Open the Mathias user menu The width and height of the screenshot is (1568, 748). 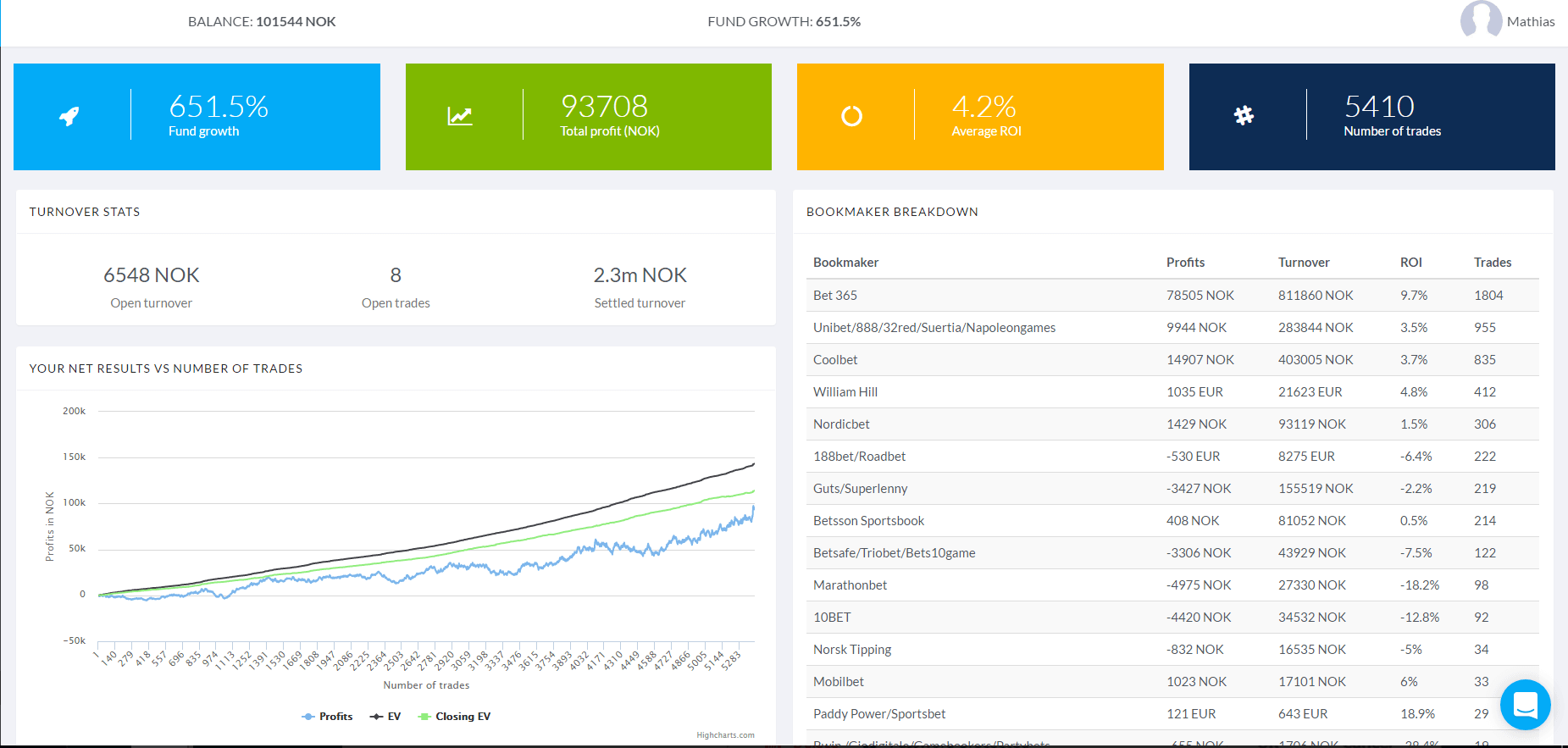tap(1530, 22)
